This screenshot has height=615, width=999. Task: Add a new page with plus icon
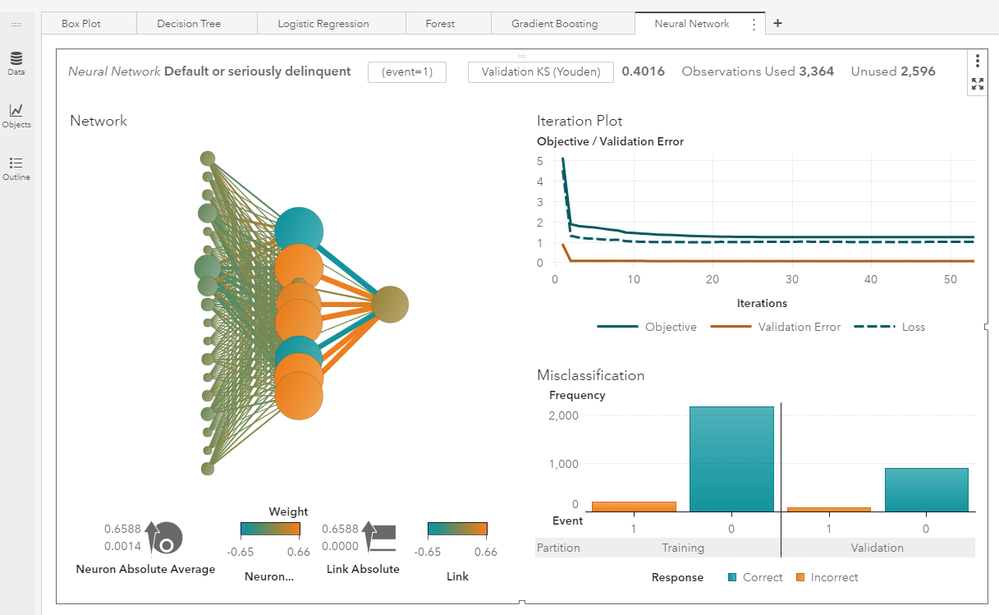[x=778, y=23]
